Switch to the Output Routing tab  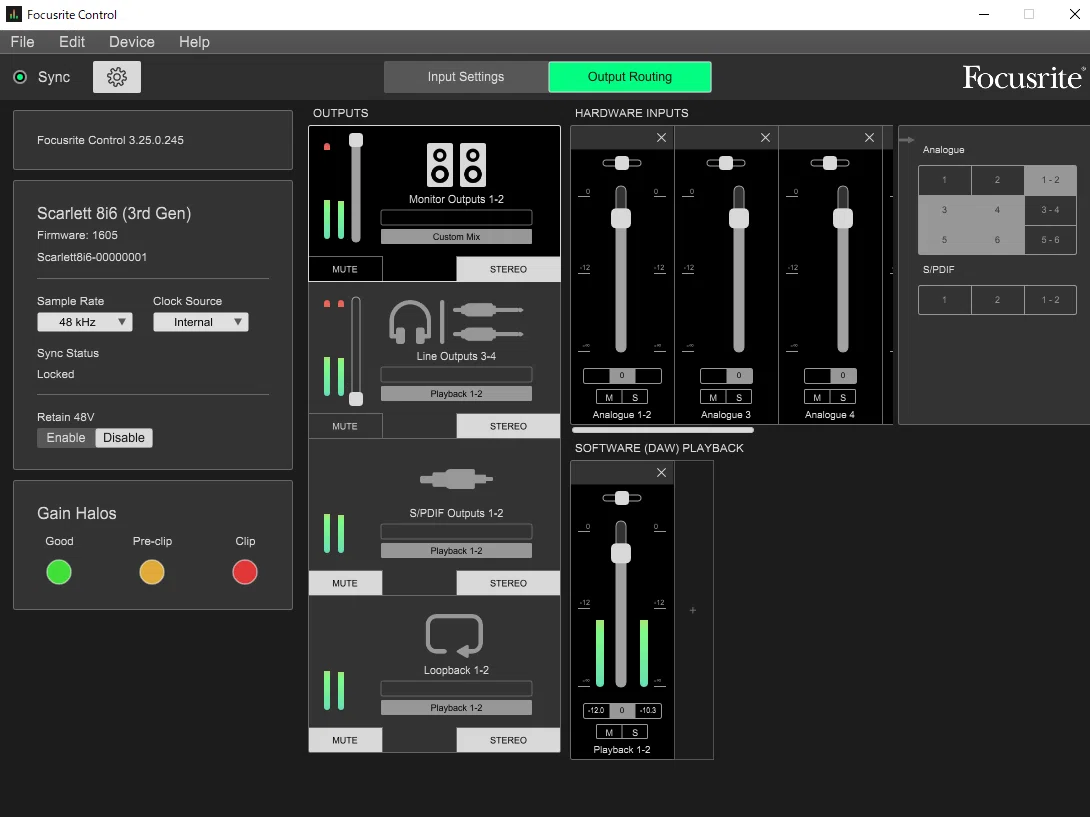coord(630,77)
